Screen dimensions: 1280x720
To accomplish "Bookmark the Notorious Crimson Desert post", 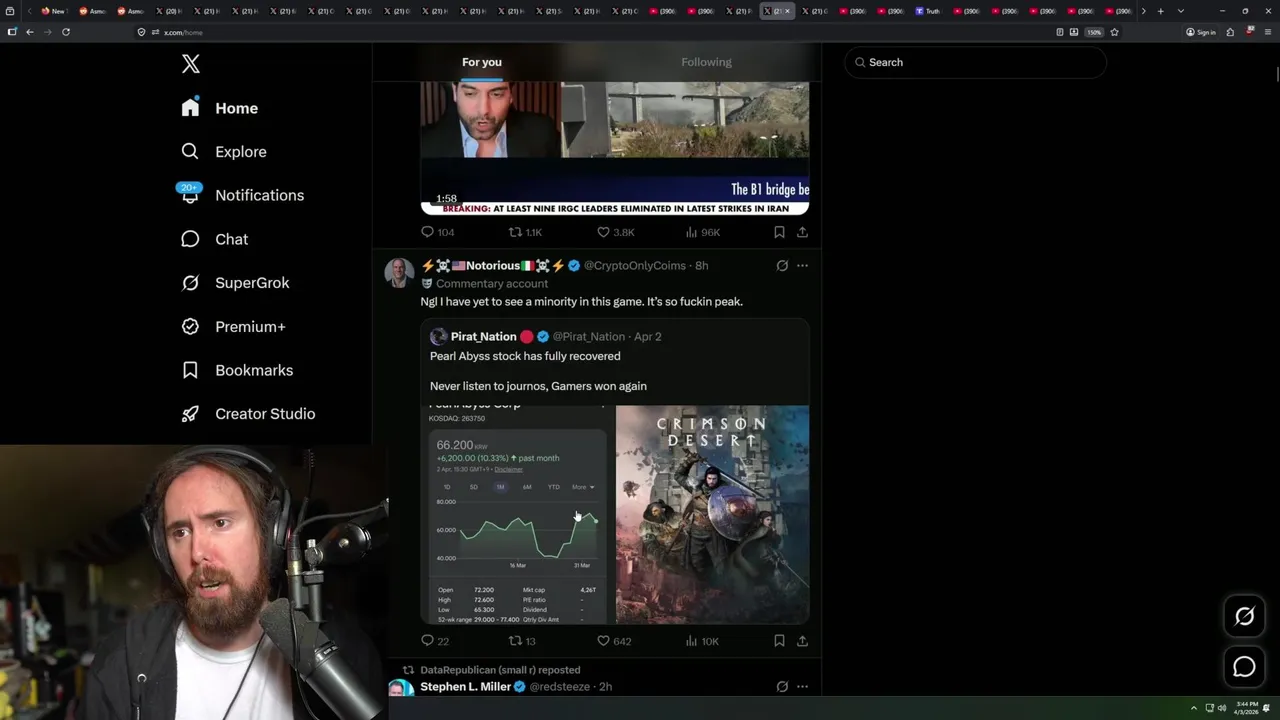I will tap(779, 641).
